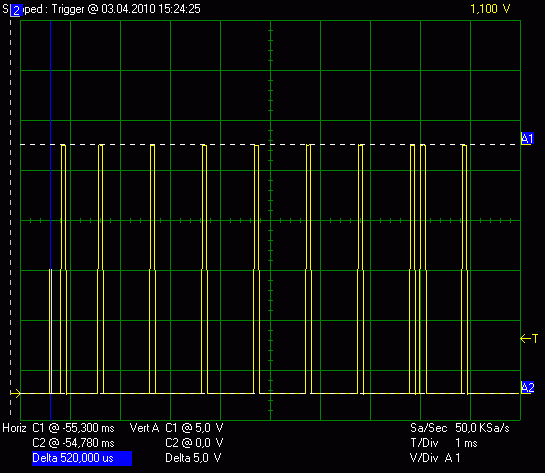
Task: Click the C2 @ -54,780 ms readout
Action: point(73,443)
